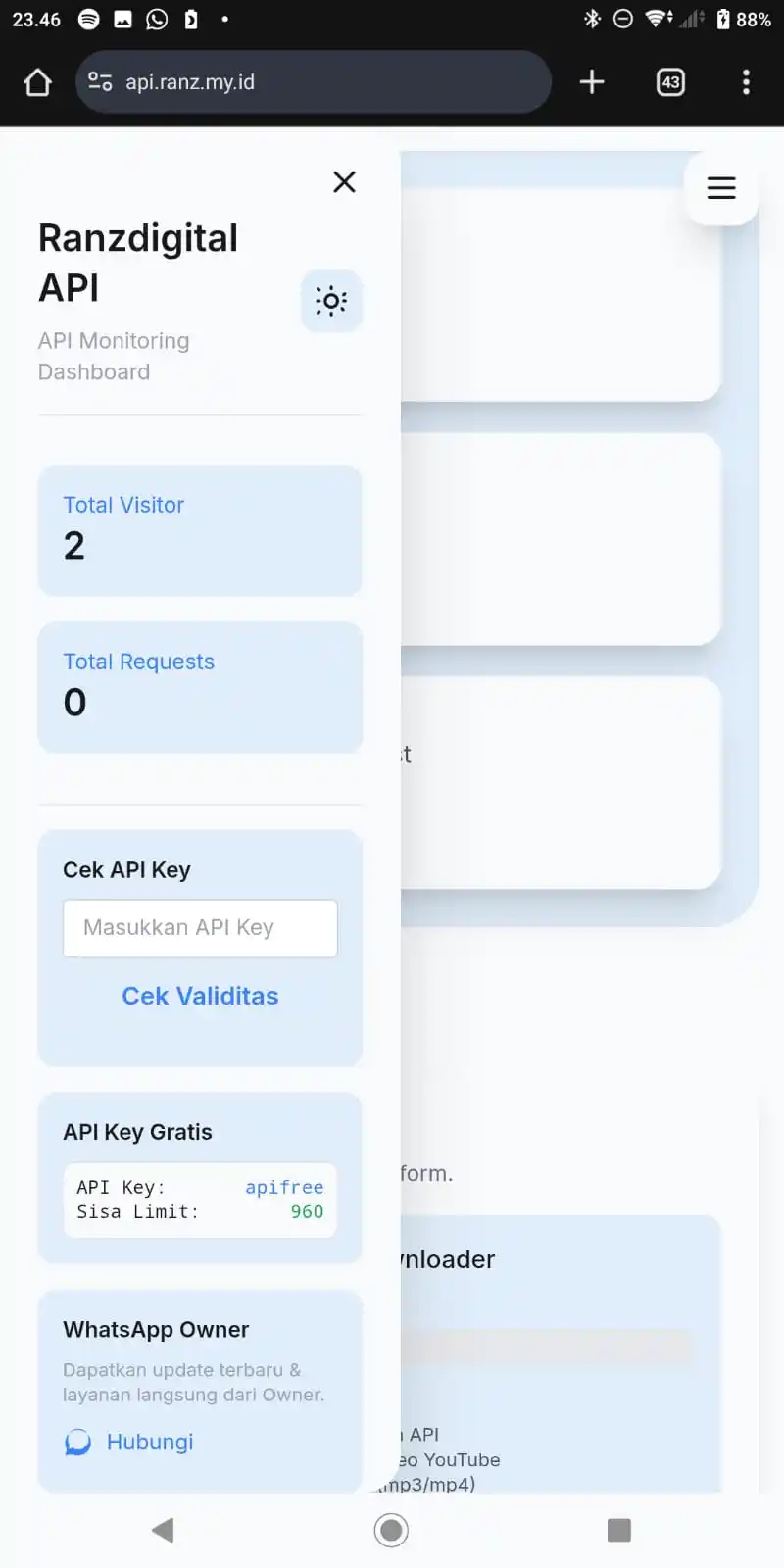The image size is (784, 1568).
Task: Click the Masukkan API Key input field
Action: [200, 928]
